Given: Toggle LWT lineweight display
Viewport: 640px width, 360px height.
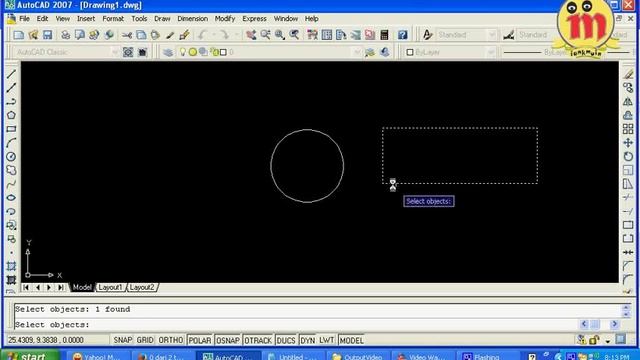Looking at the screenshot, I should point(327,340).
